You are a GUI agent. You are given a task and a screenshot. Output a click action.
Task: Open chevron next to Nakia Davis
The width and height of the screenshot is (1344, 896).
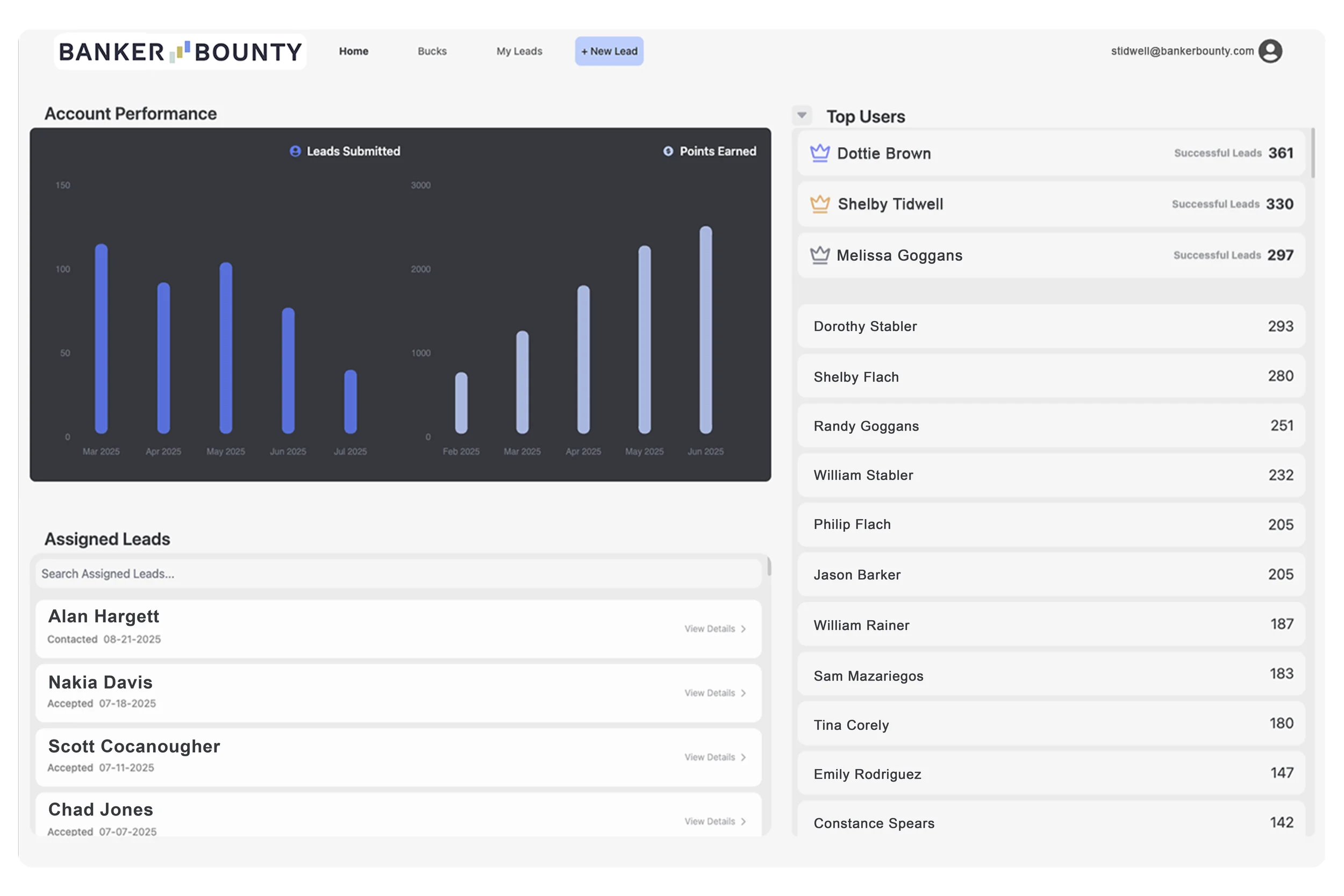(x=743, y=693)
